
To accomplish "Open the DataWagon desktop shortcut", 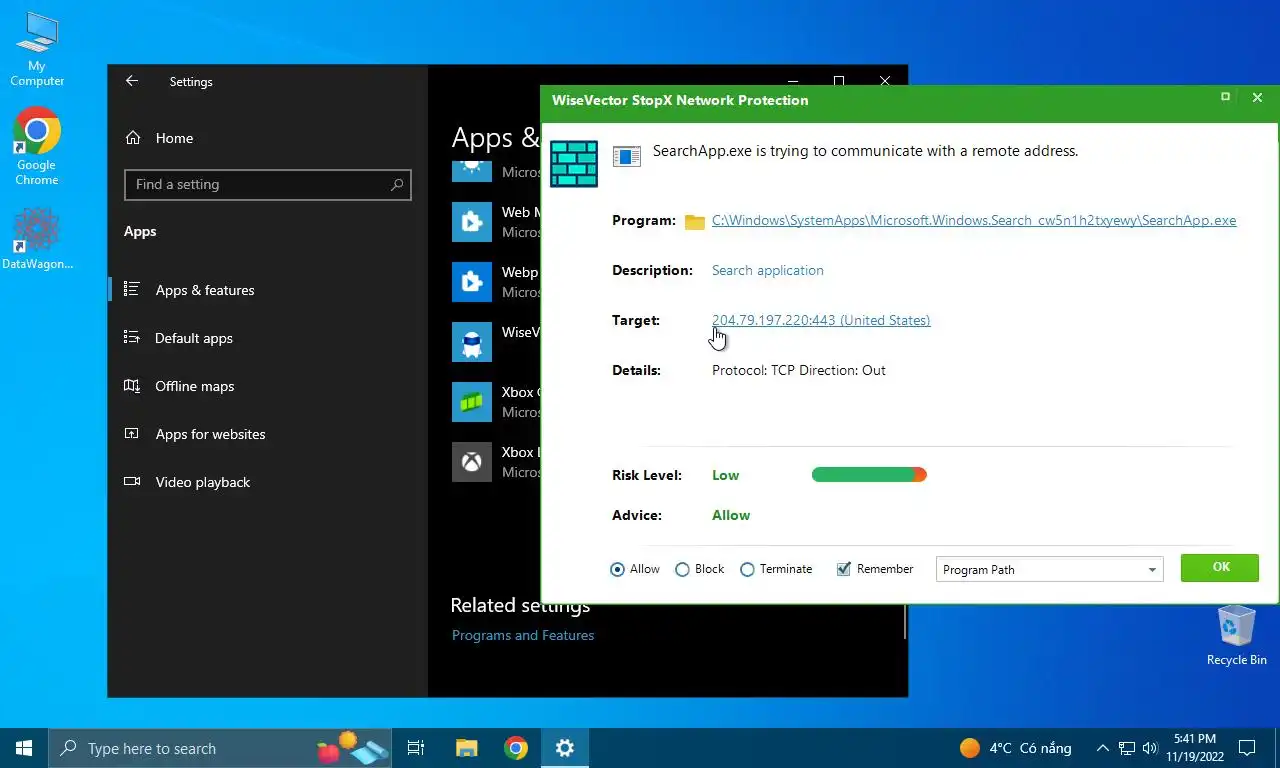I will pos(37,239).
